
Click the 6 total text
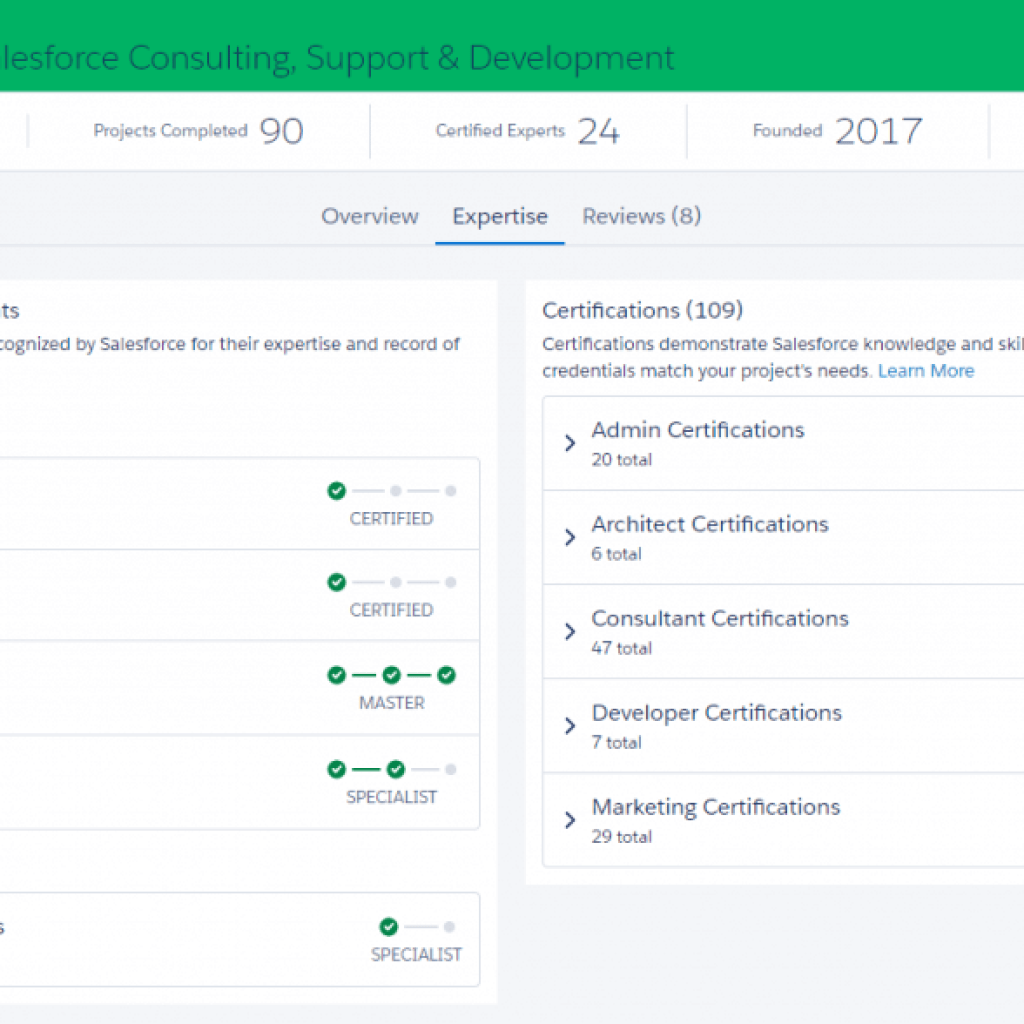[616, 554]
